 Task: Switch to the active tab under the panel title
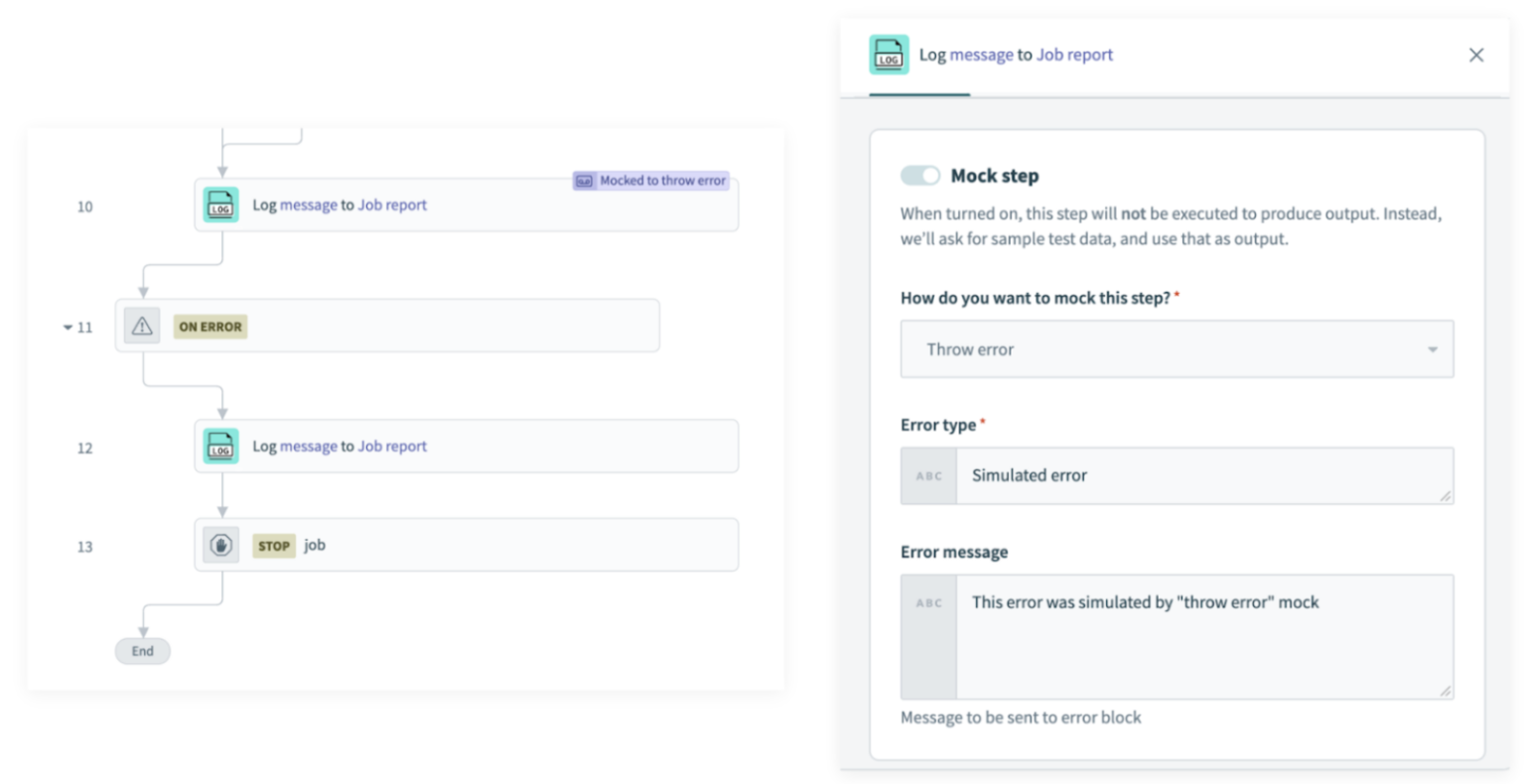[918, 88]
